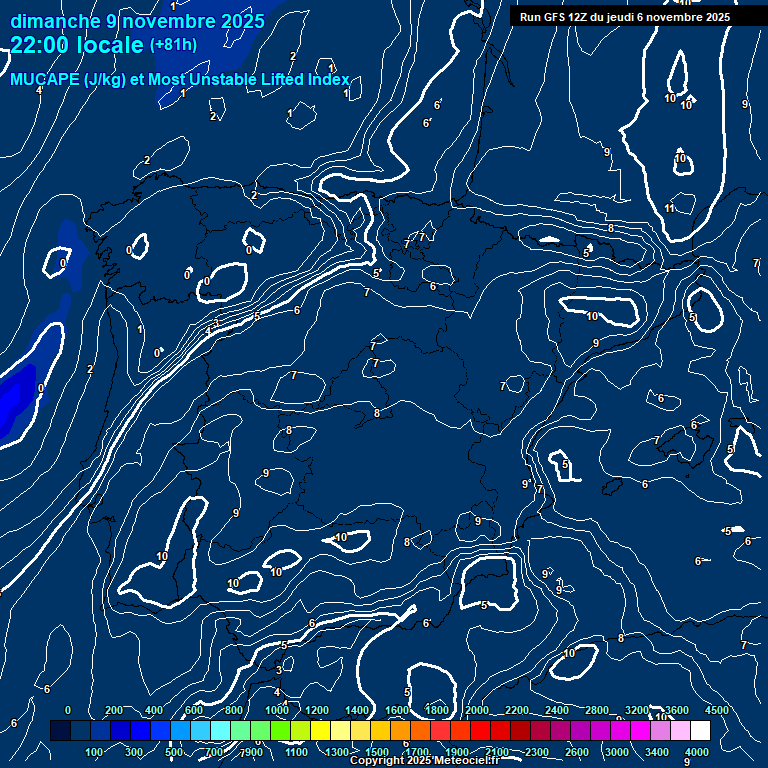768x768 pixels.
Task: Click the '2300' legend label
Action: 537,752
